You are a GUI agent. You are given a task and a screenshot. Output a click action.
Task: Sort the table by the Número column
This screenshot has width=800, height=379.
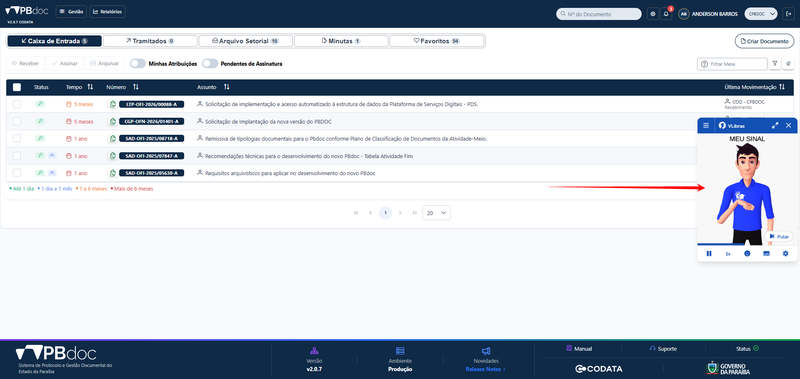(136, 87)
